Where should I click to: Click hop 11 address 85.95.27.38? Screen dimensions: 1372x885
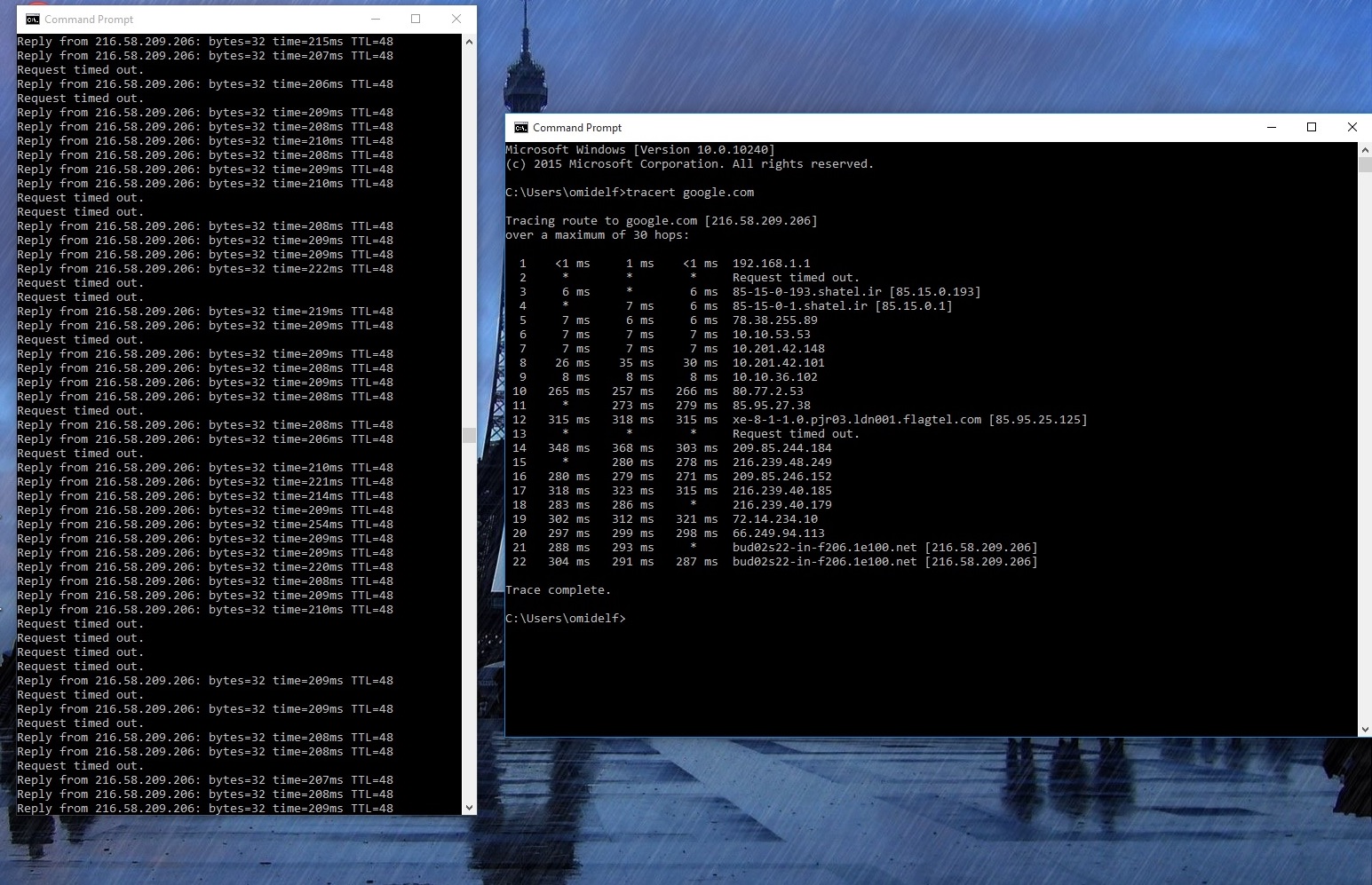[772, 406]
